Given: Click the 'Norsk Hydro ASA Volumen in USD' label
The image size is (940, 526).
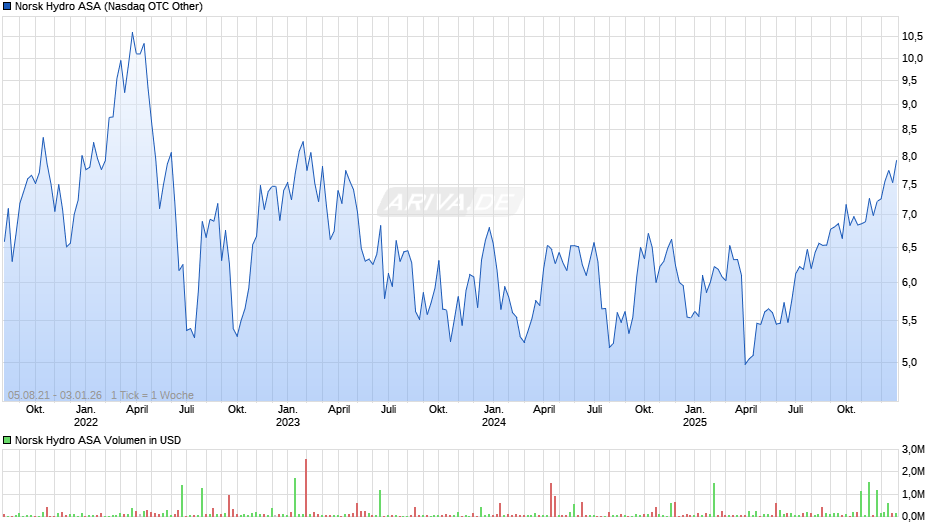Looking at the screenshot, I should click(98, 440).
